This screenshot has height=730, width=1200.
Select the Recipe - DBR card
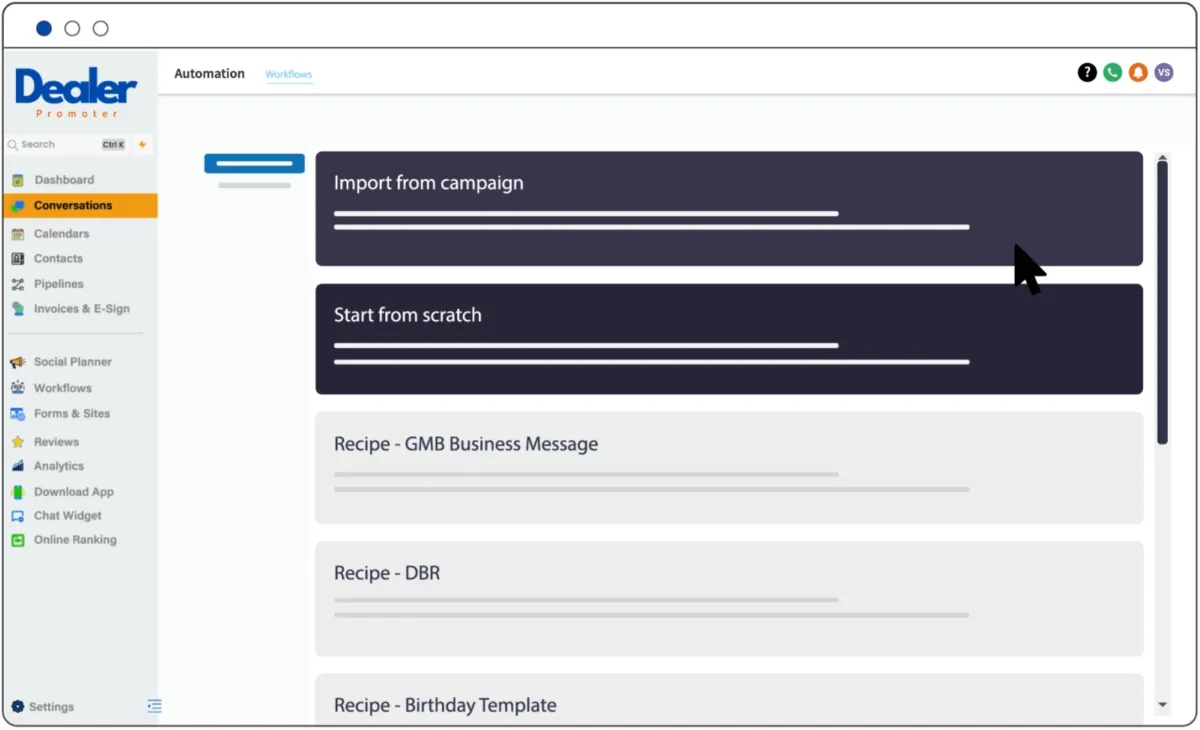coord(729,599)
